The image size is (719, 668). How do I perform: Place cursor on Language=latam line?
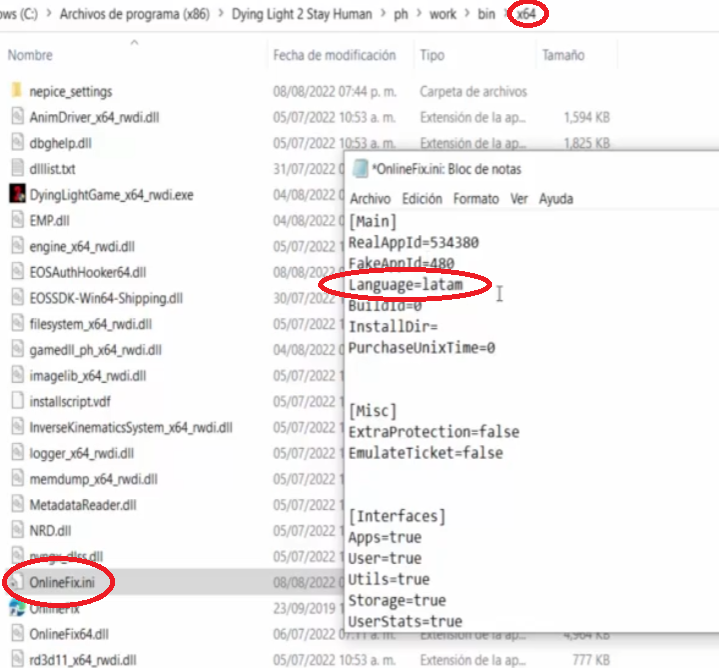coord(405,285)
